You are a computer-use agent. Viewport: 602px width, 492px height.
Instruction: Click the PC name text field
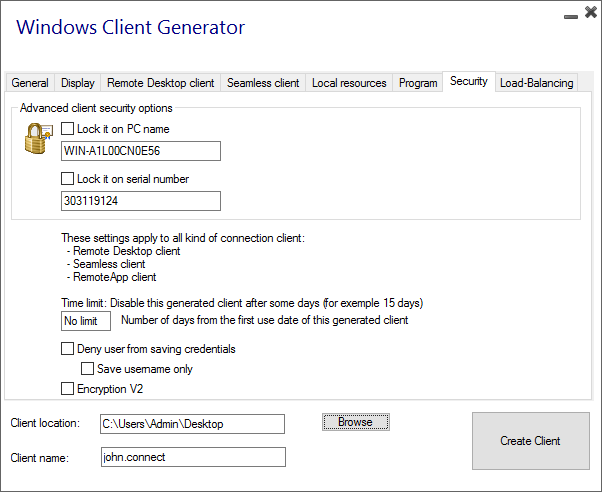coord(140,151)
